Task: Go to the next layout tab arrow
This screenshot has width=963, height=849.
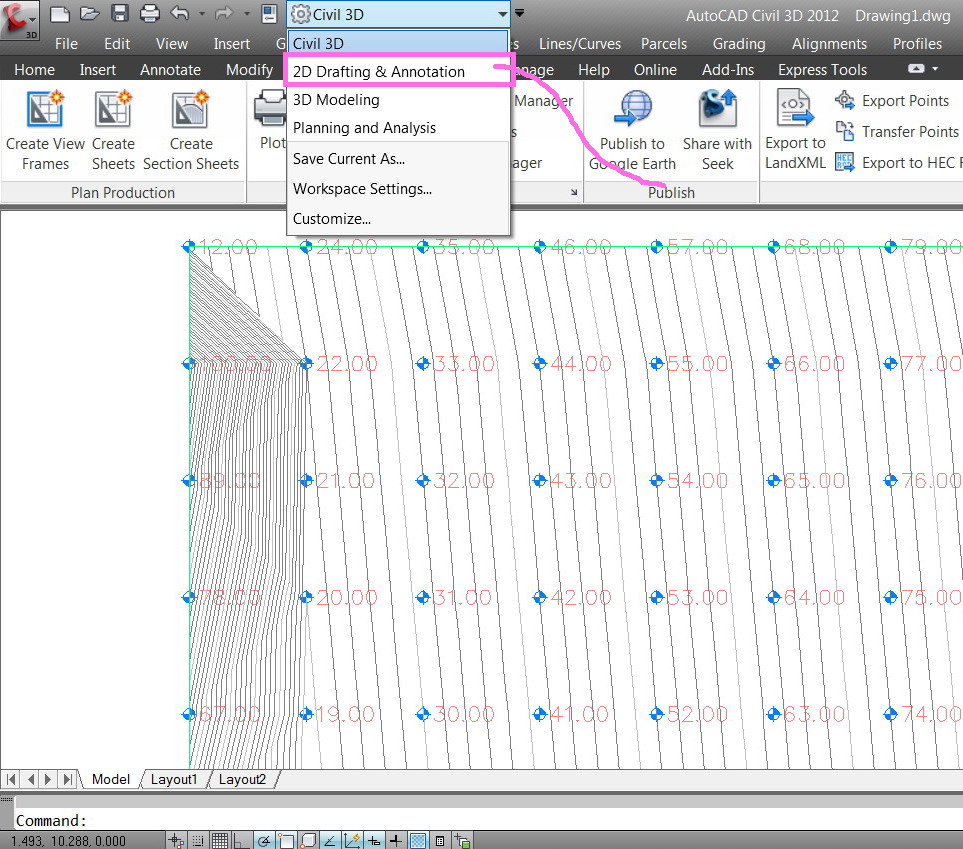Action: pyautogui.click(x=48, y=780)
